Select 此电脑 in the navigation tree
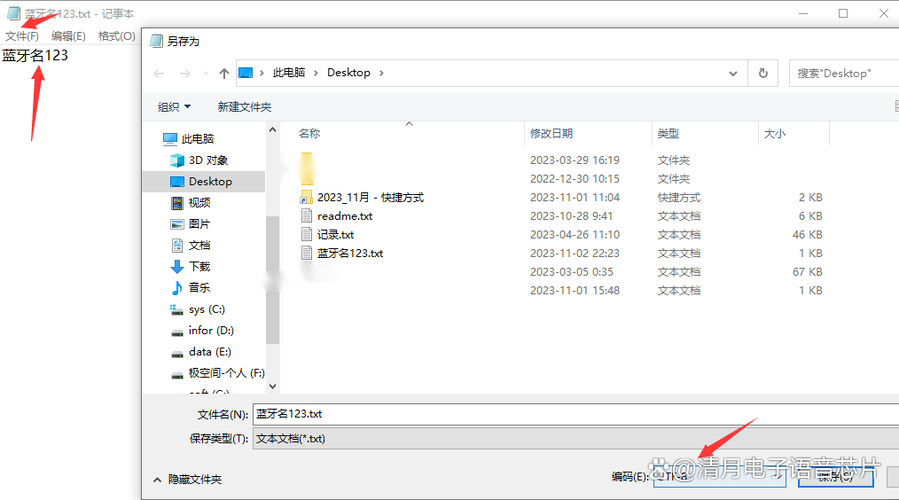The width and height of the screenshot is (899, 500). [x=197, y=139]
